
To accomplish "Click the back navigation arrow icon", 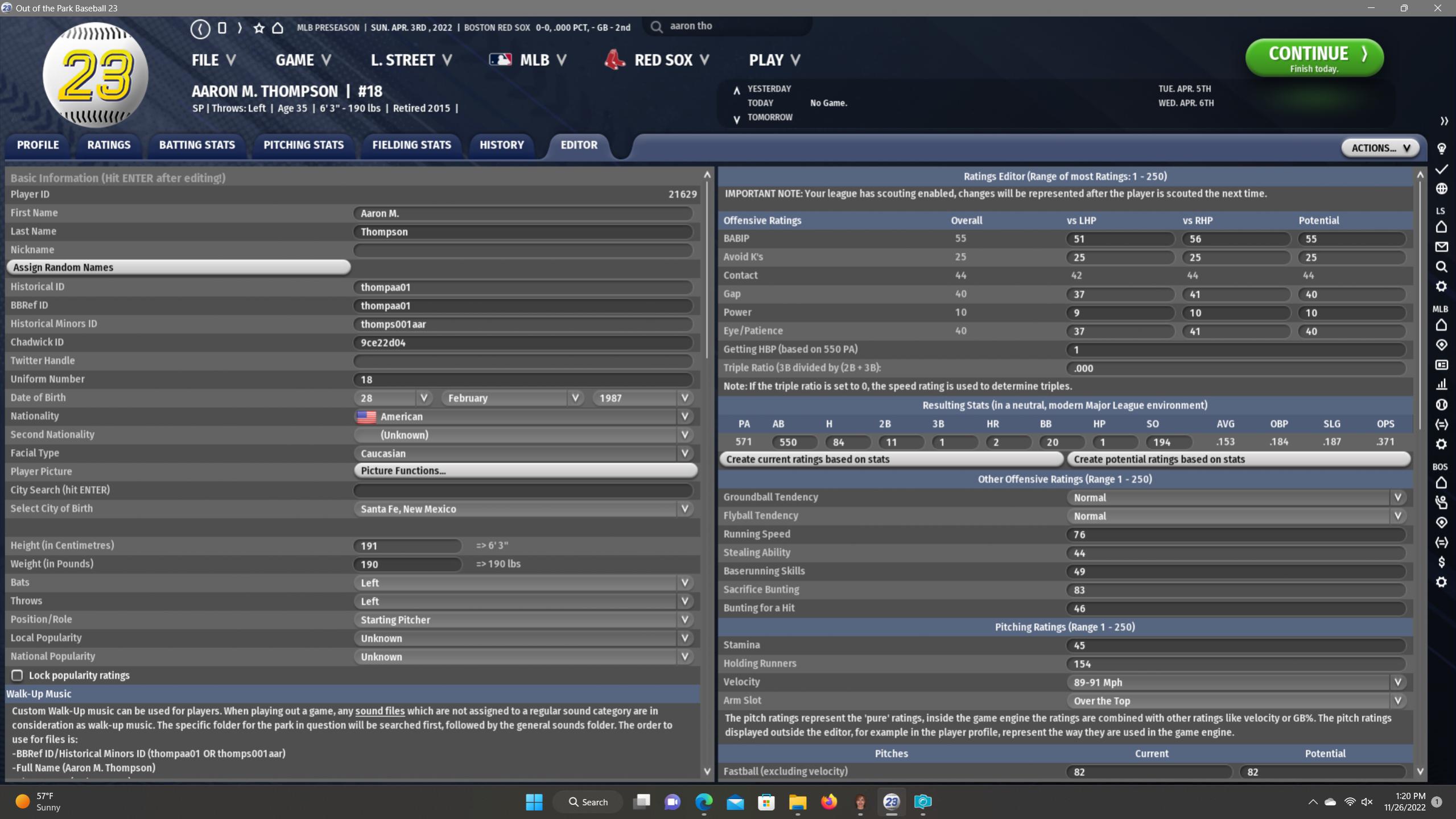I will pyautogui.click(x=200, y=28).
